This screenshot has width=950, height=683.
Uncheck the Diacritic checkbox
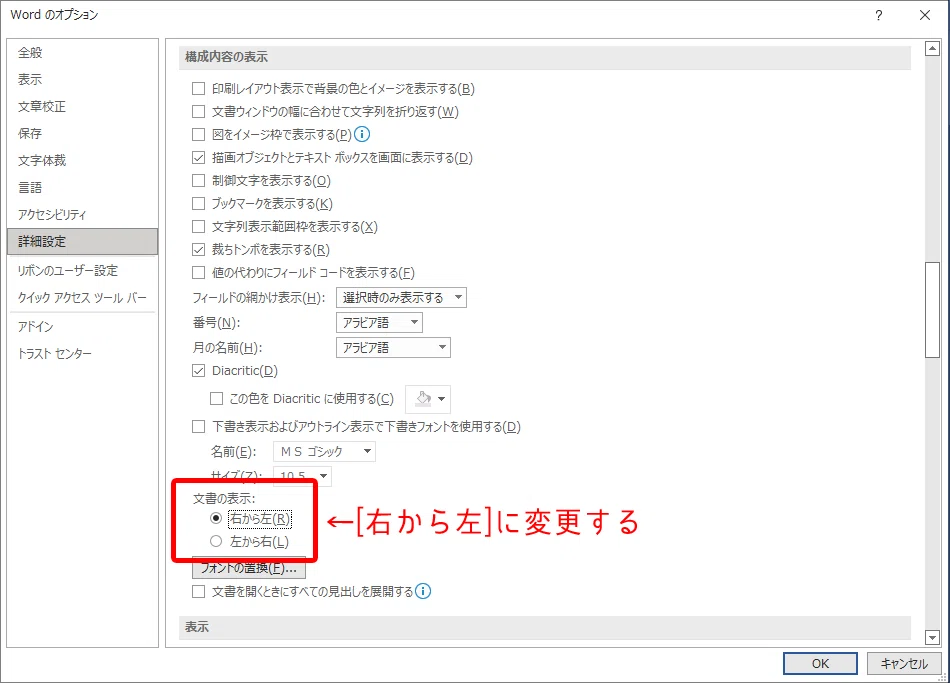coord(198,371)
